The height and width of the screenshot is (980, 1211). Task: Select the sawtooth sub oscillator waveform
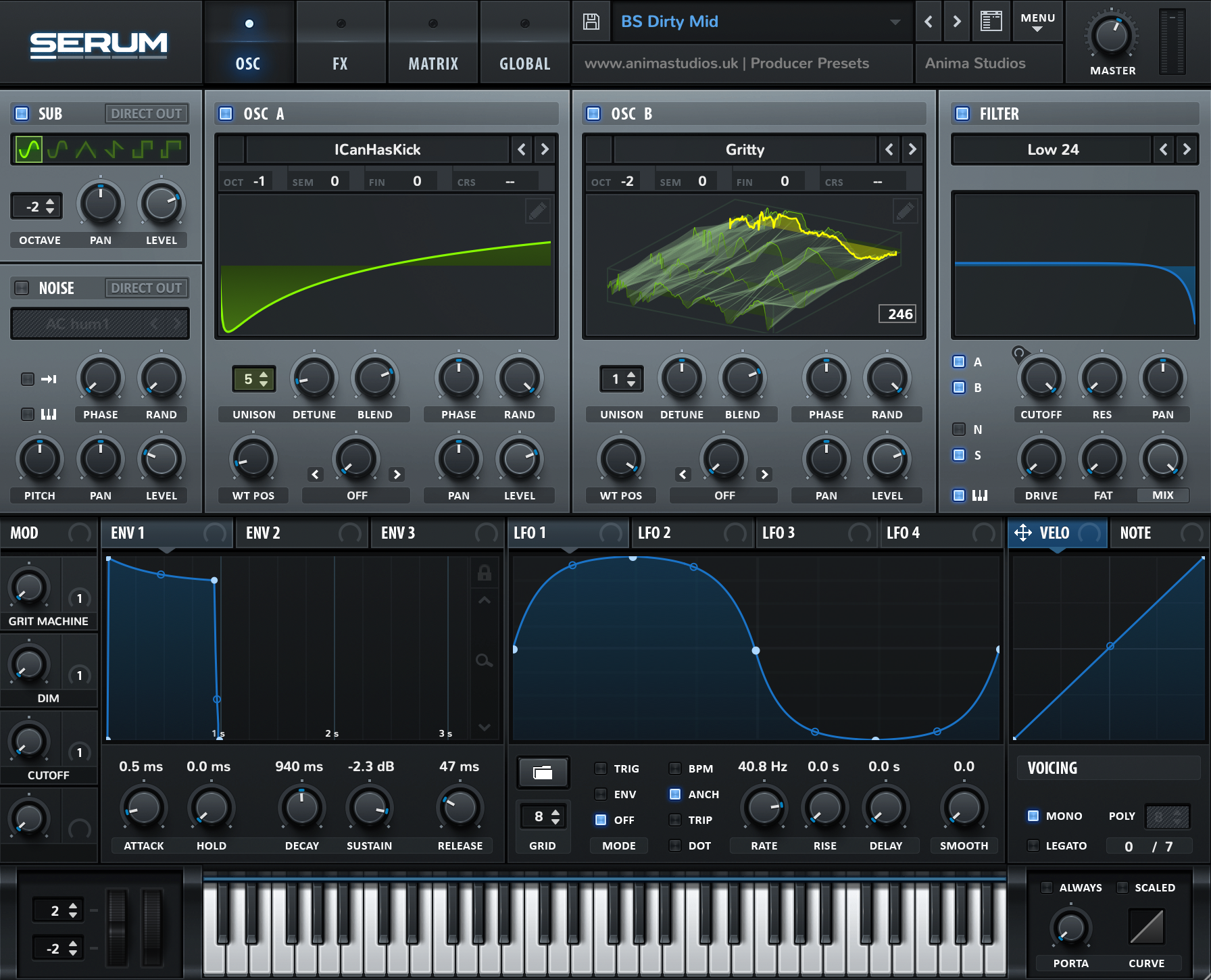pyautogui.click(x=114, y=149)
